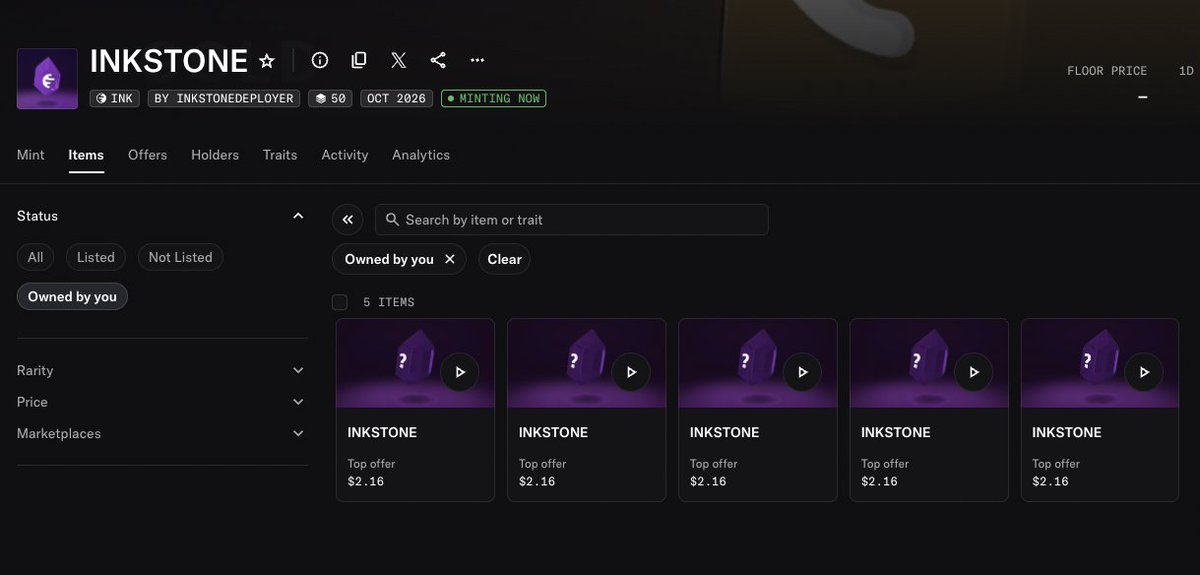Expand the Marketplaces filter section
The width and height of the screenshot is (1200, 575).
point(162,434)
